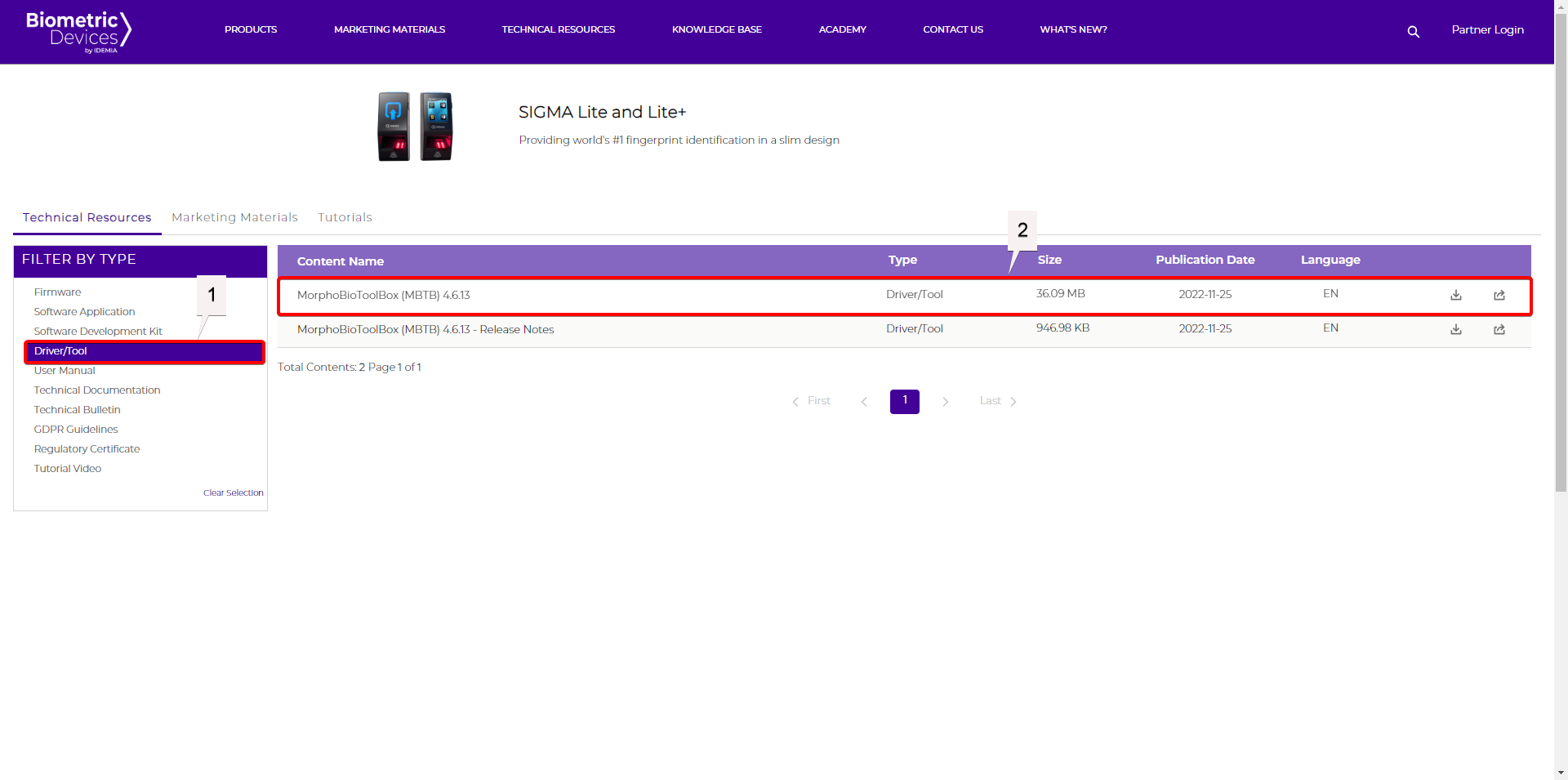Download the MBTB 4.6.13 Release Notes
Image resolution: width=1568 pixels, height=780 pixels.
(x=1456, y=329)
